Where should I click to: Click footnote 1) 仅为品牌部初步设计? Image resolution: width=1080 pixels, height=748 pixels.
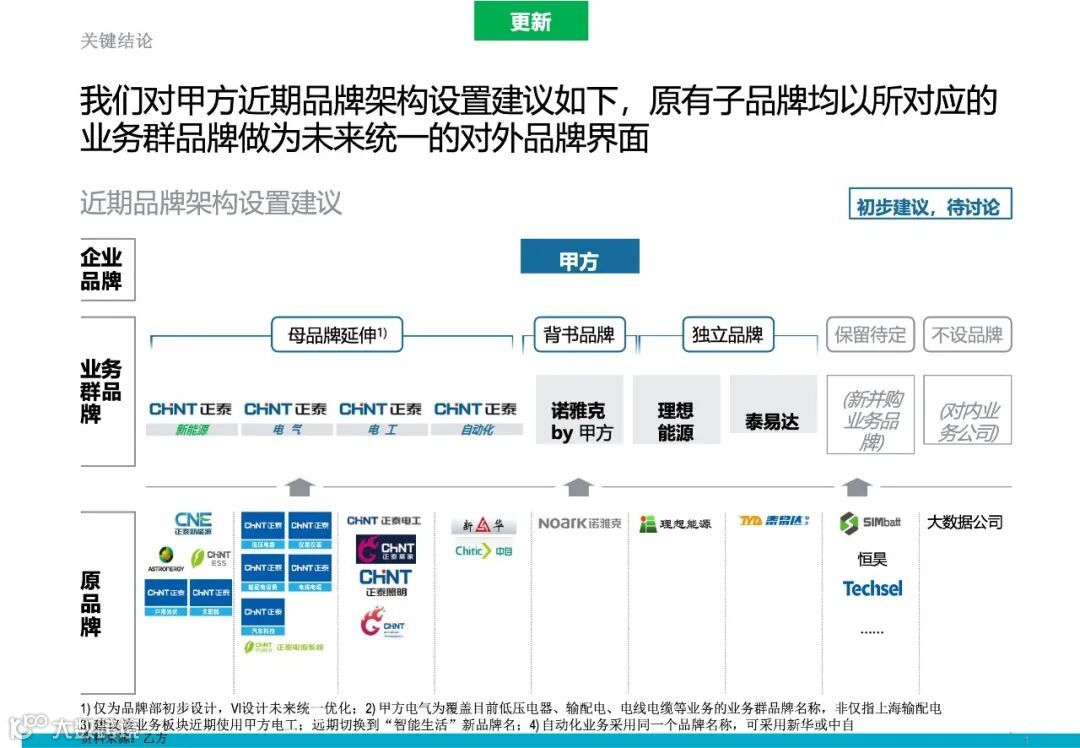tap(219, 707)
